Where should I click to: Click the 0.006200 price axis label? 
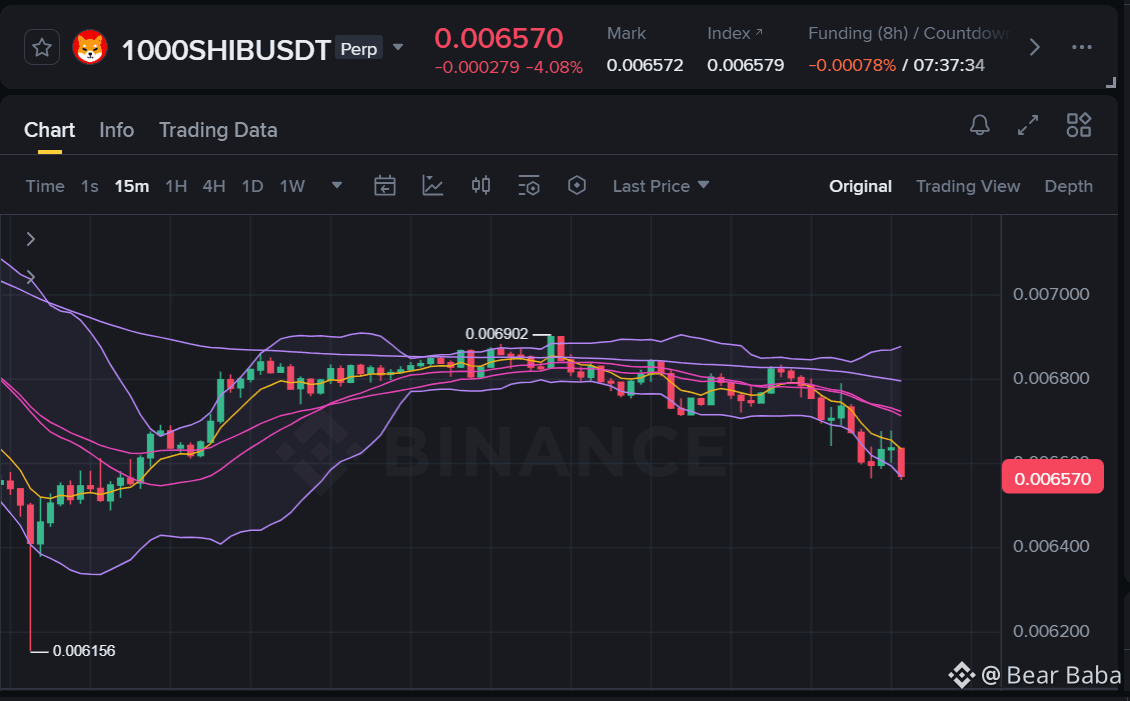point(1051,631)
